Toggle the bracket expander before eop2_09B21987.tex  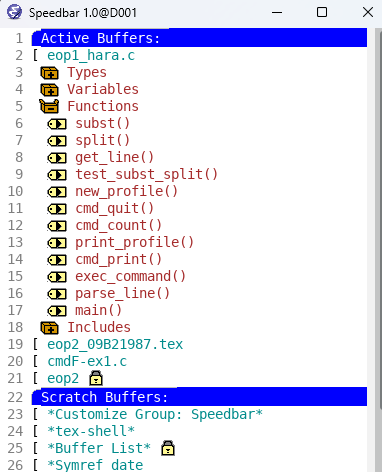click(35, 344)
